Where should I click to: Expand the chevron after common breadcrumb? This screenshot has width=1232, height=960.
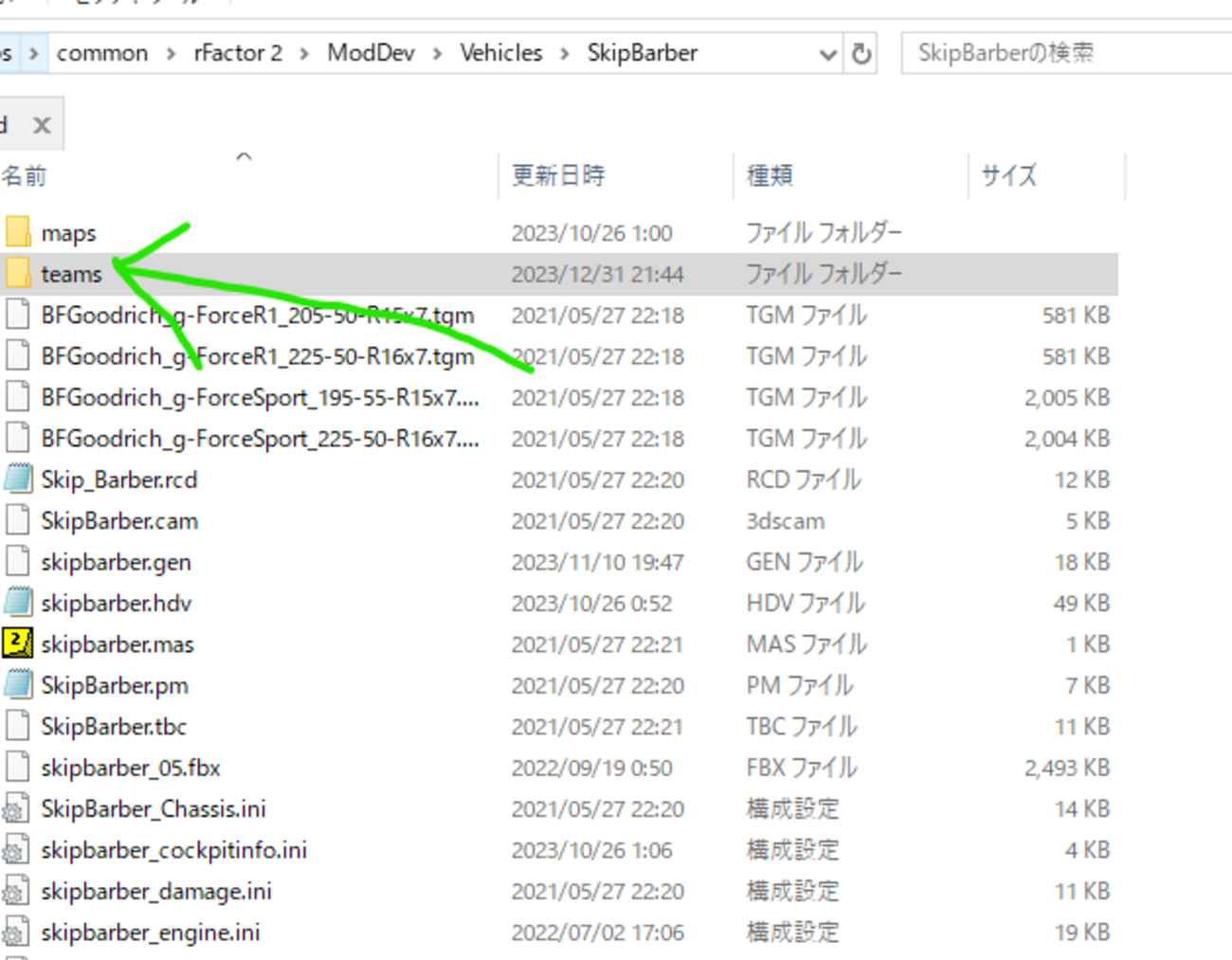click(x=171, y=53)
